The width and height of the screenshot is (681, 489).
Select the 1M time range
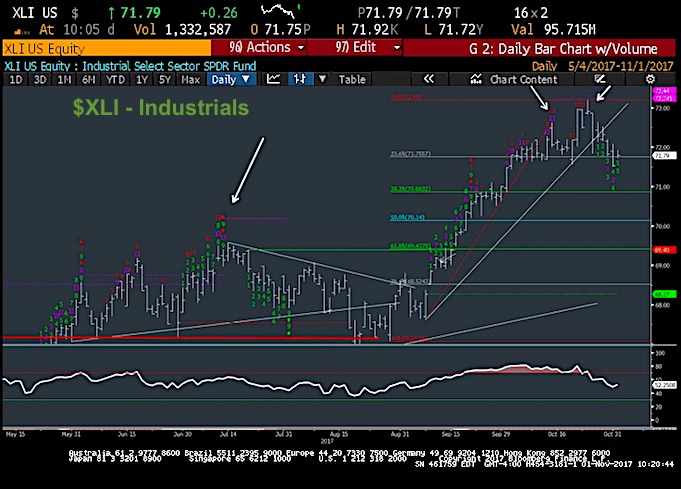(64, 79)
